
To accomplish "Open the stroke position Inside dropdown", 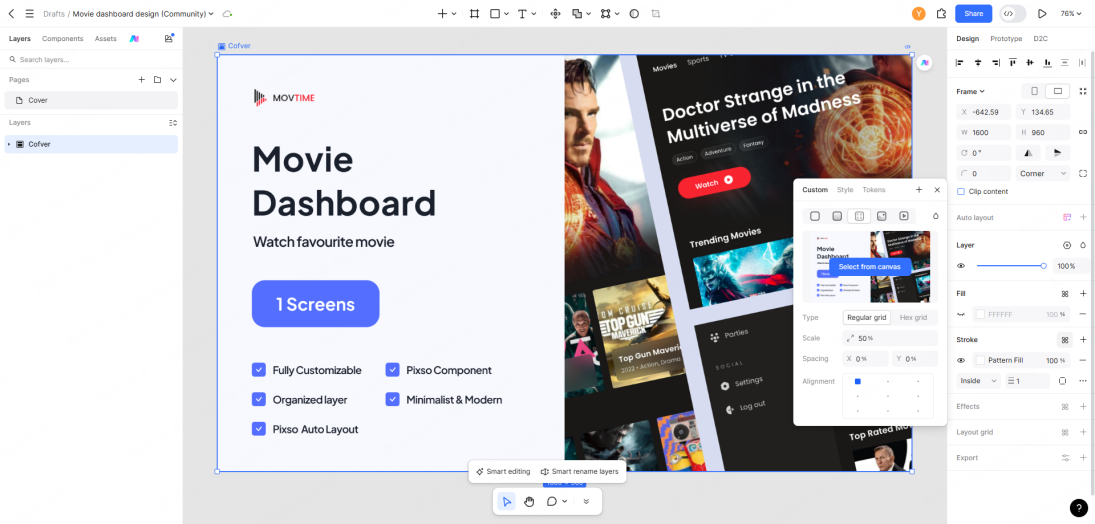I will 978,381.
